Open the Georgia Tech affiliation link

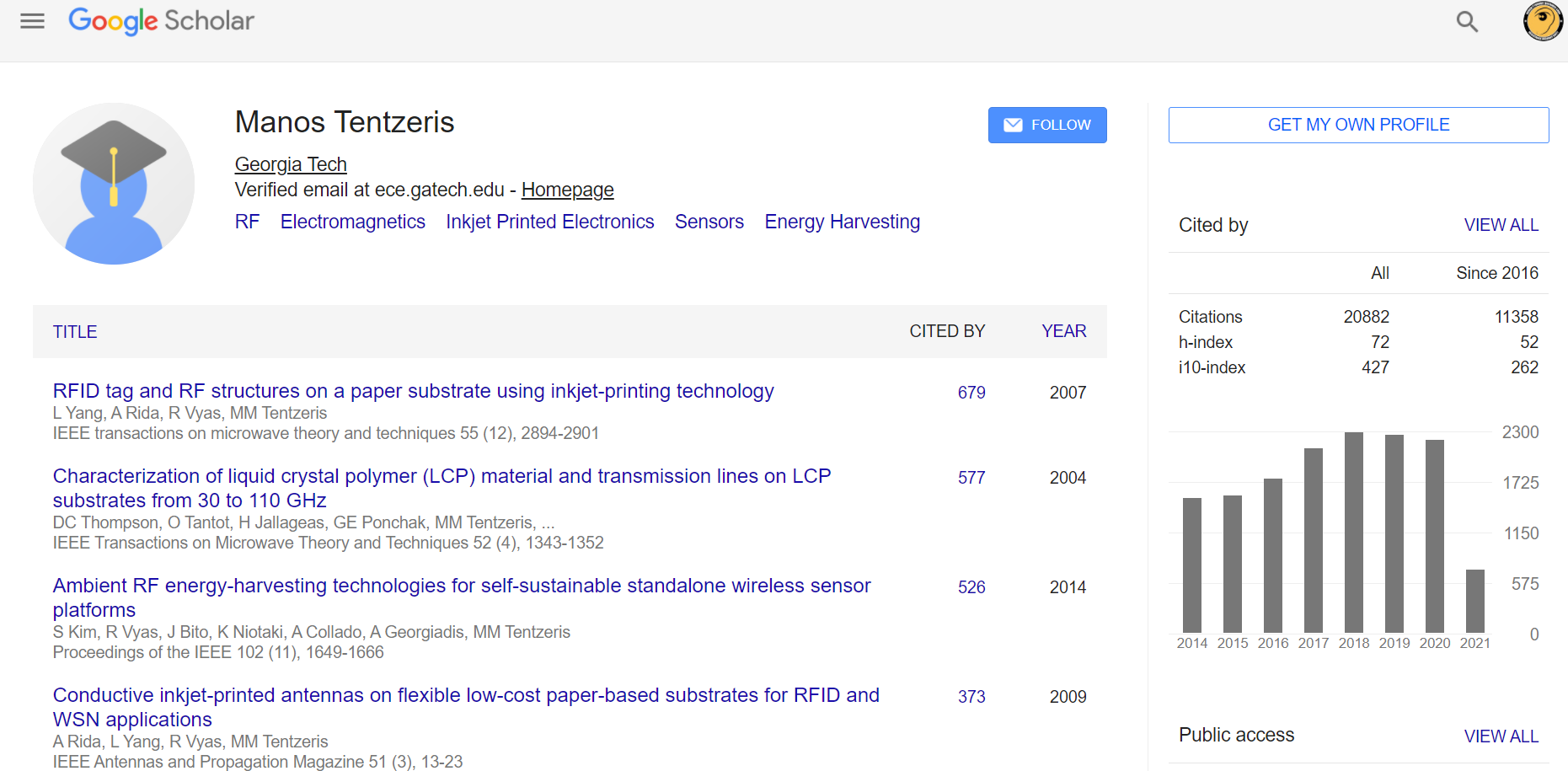coord(291,164)
